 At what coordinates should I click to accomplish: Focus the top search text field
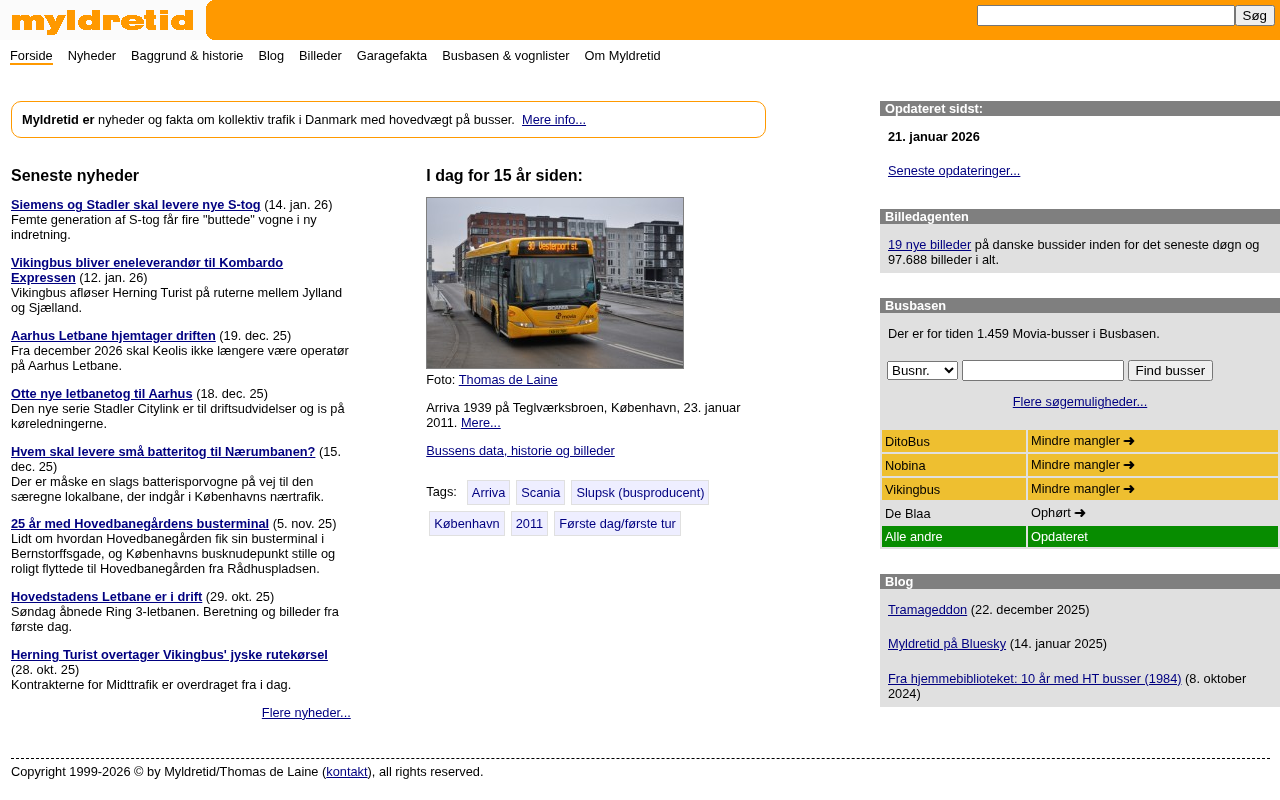(x=1105, y=16)
